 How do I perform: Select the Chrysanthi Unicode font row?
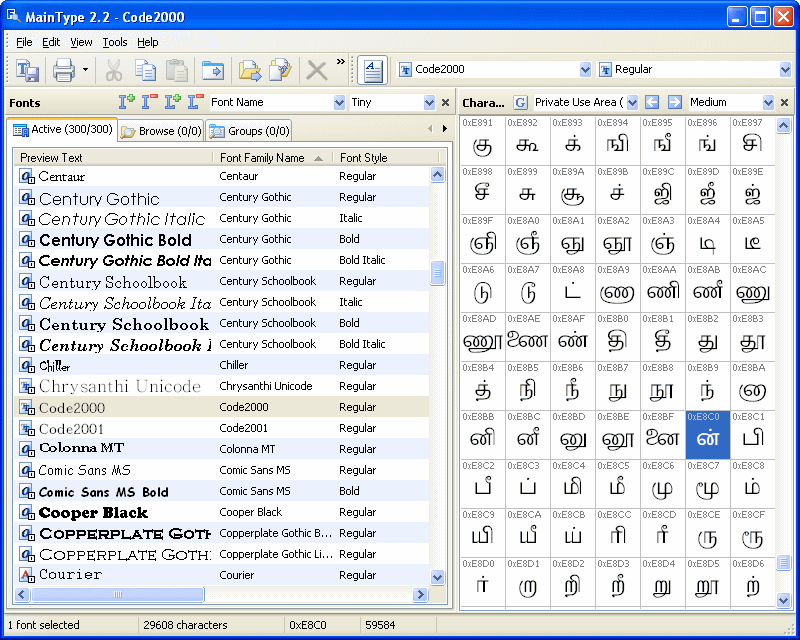click(221, 386)
